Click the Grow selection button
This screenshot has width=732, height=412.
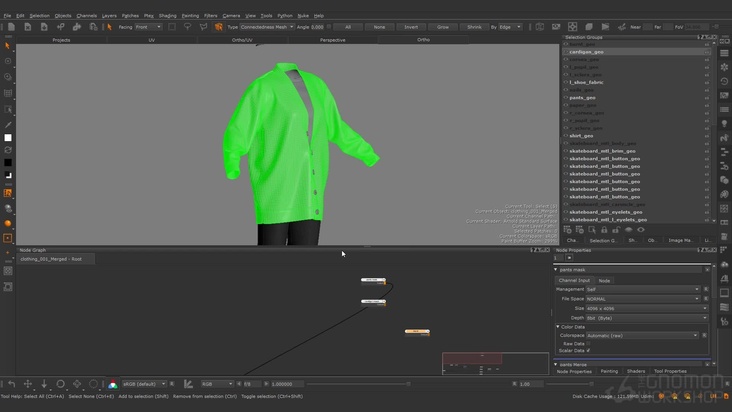click(443, 27)
